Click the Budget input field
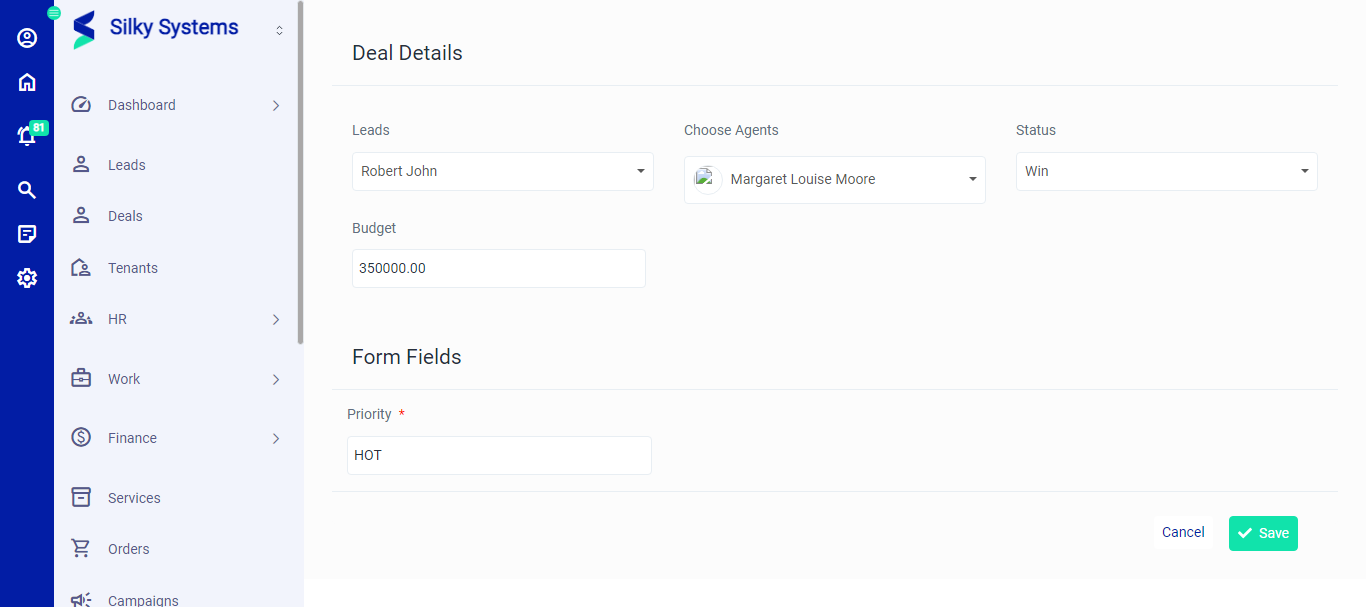The width and height of the screenshot is (1366, 607). click(x=498, y=268)
